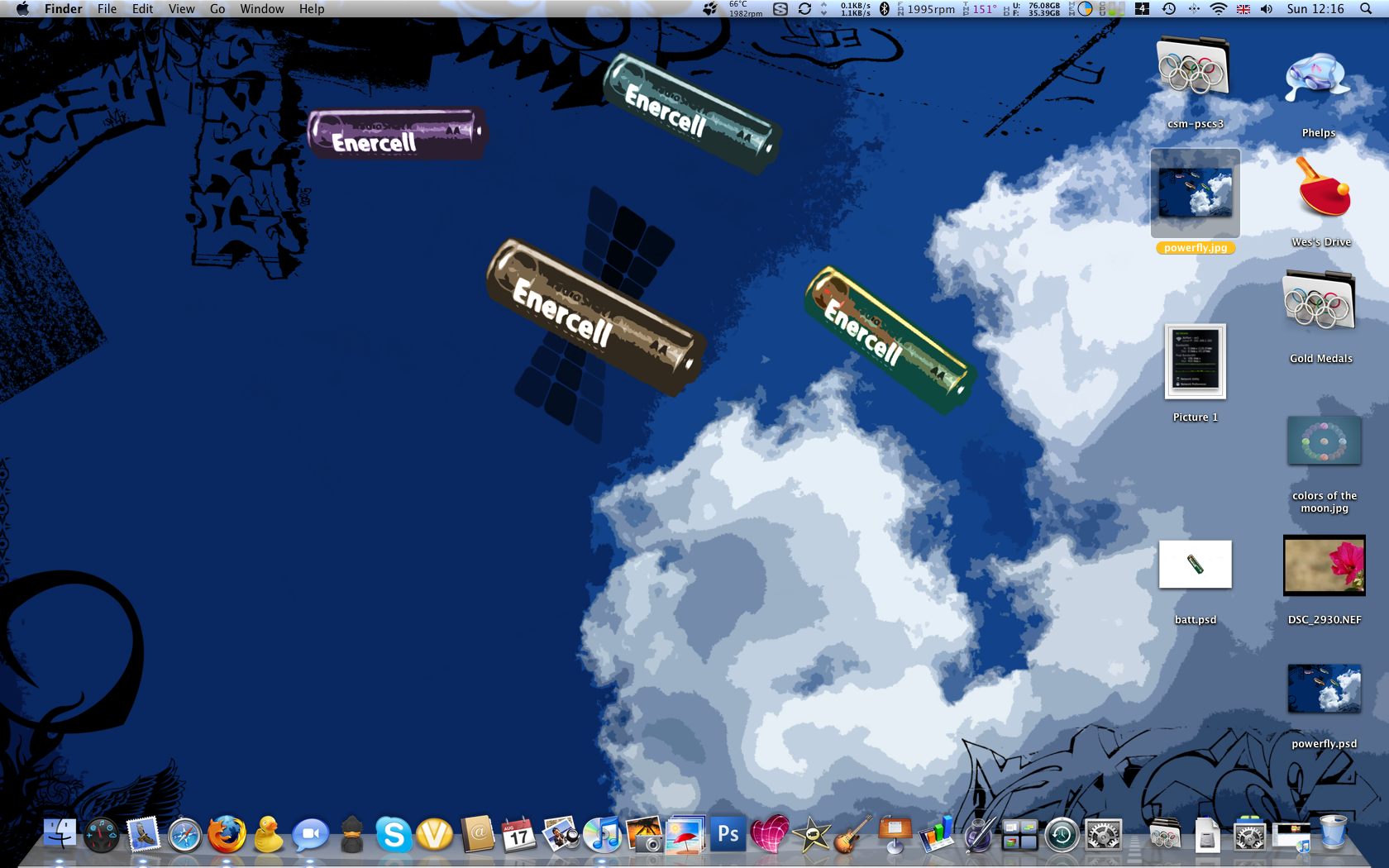Open Finder from the Dock
This screenshot has width=1389, height=868.
coord(60,834)
